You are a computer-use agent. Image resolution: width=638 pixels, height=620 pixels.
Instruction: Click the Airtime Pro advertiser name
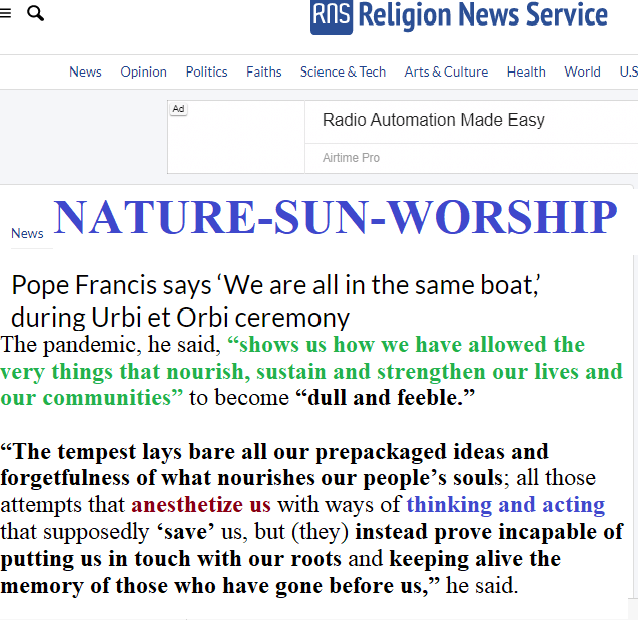click(x=351, y=158)
